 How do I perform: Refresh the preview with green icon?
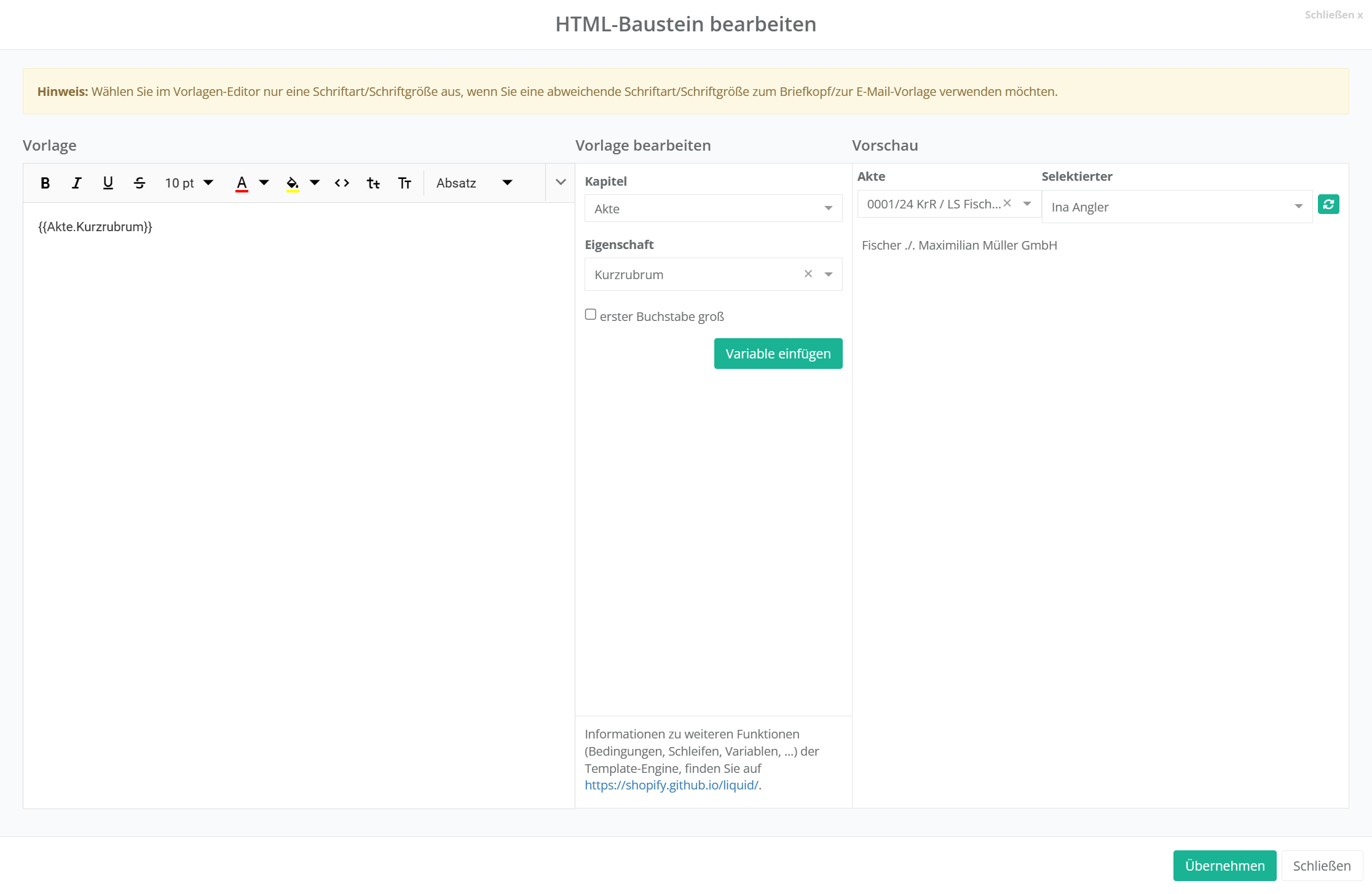click(1328, 205)
